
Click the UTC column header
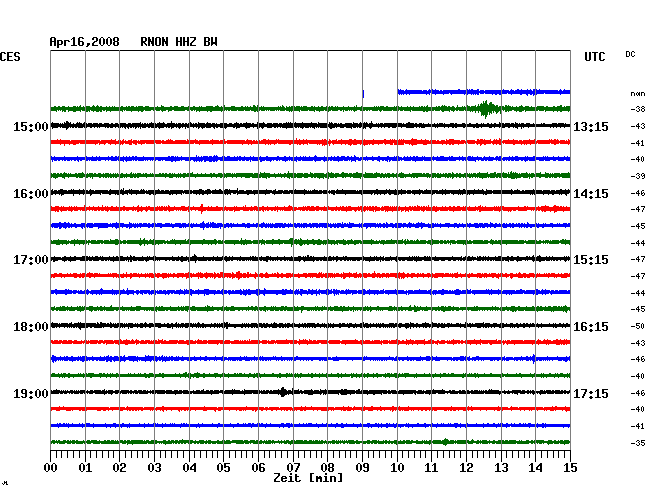(x=594, y=57)
